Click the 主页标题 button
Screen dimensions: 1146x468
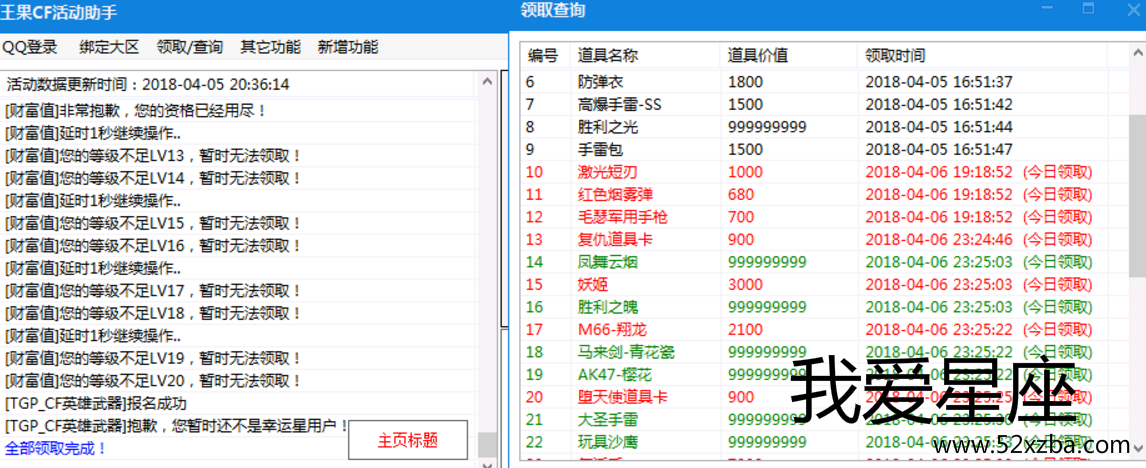(408, 440)
